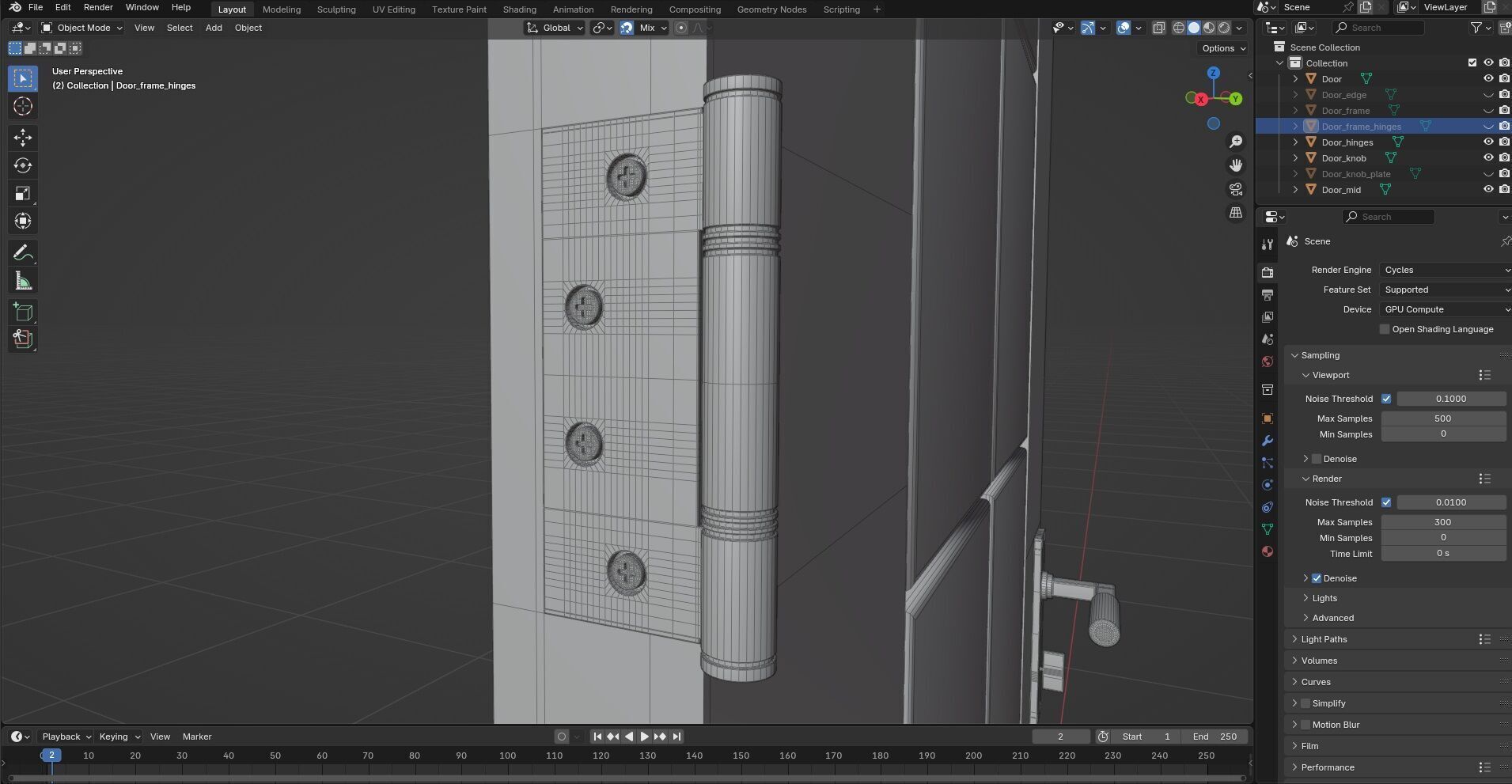Select the Annotate tool

pyautogui.click(x=22, y=252)
